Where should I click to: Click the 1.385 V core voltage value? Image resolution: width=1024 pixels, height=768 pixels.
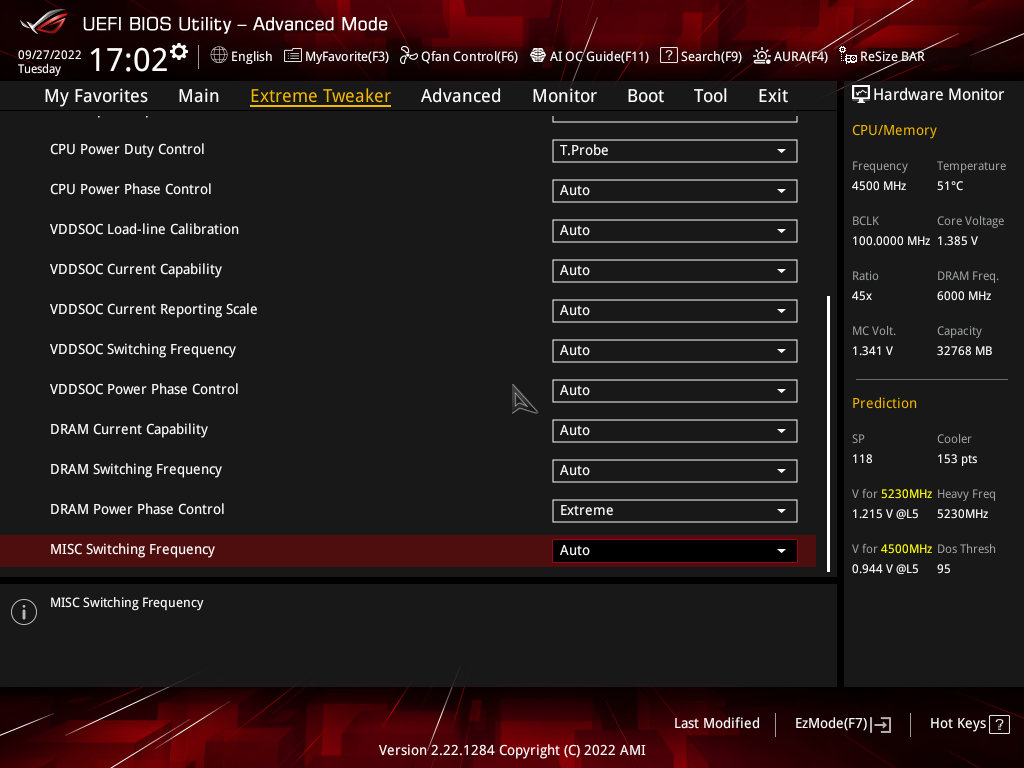click(957, 241)
